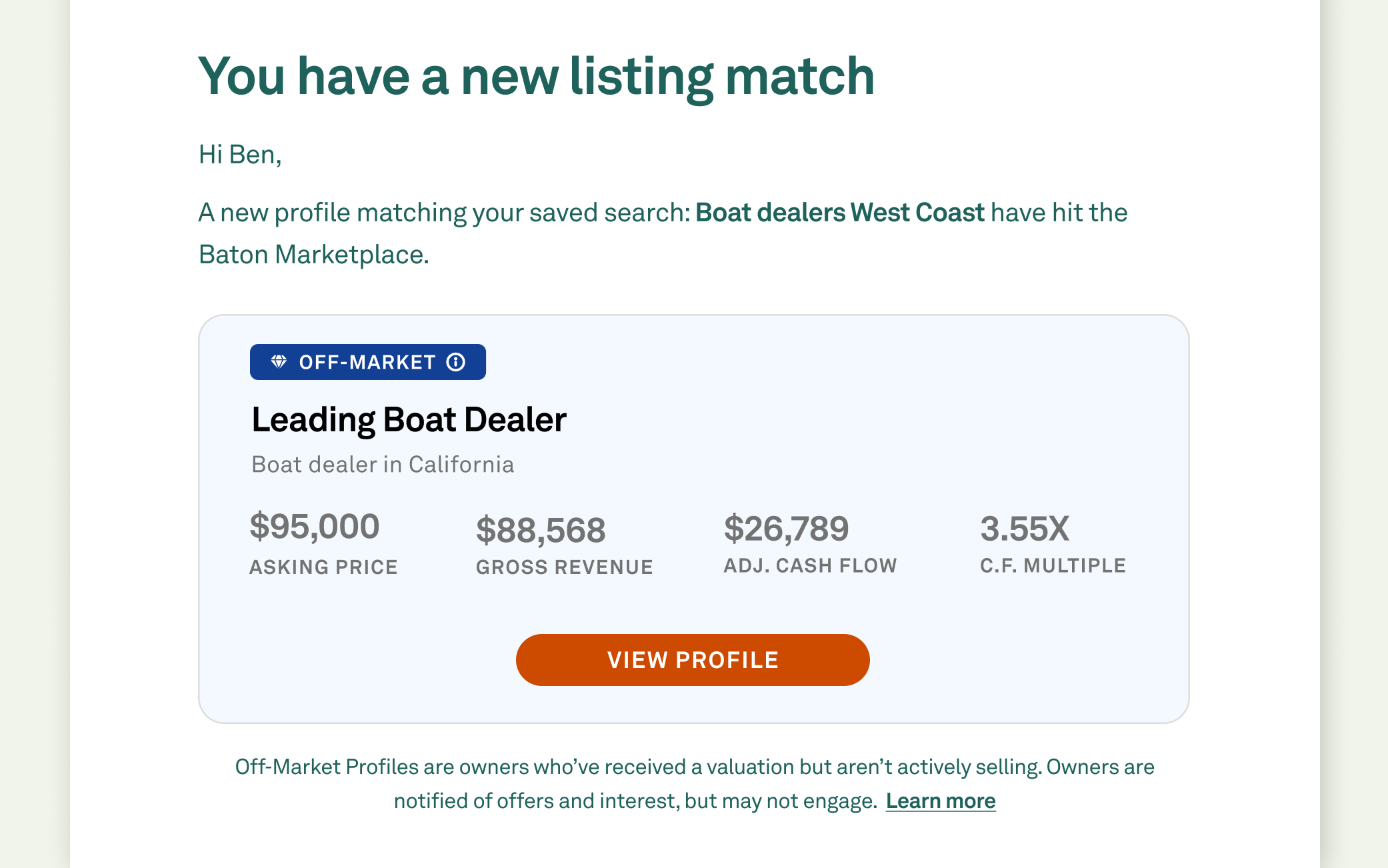Expand details via the OFF-MARKET info tooltip

455,362
